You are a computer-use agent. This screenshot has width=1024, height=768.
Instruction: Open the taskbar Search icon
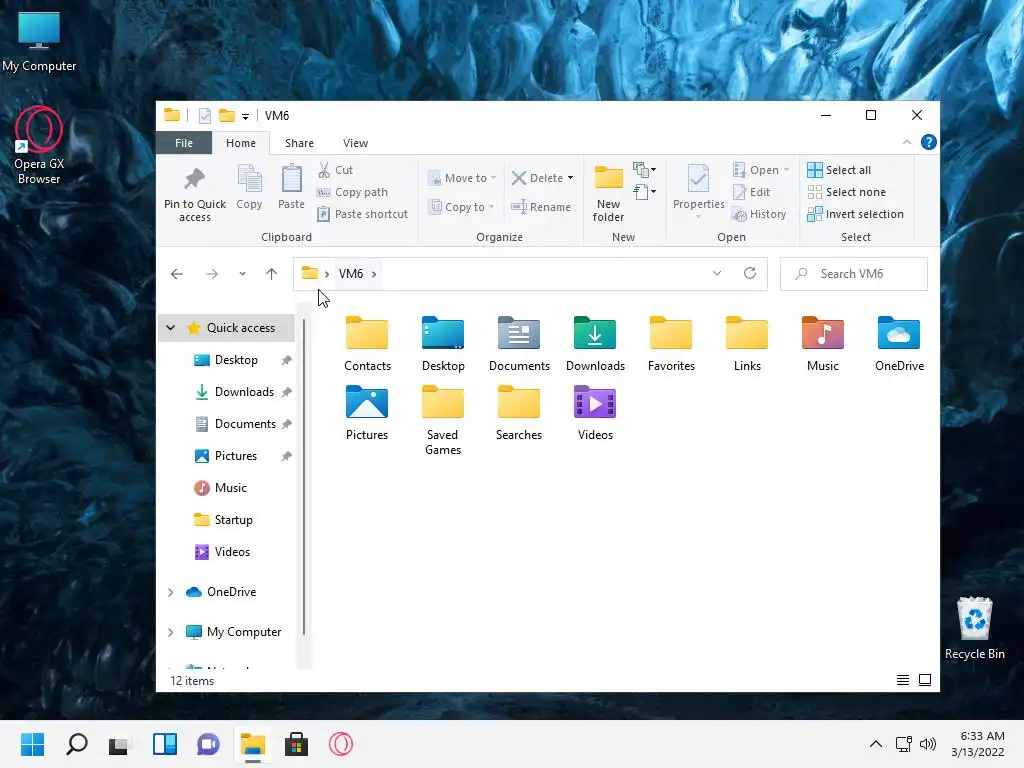coord(77,744)
